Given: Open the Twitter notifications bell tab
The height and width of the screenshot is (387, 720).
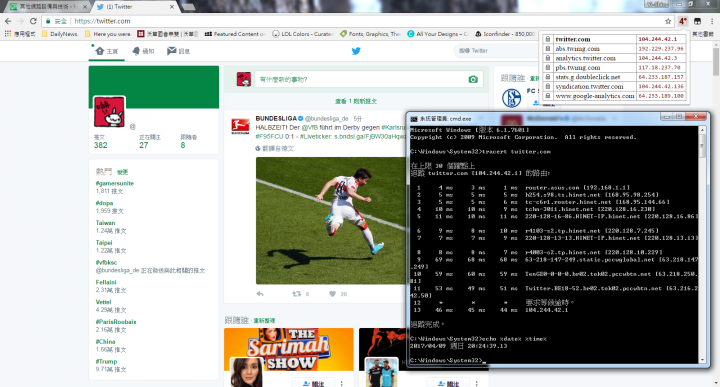Looking at the screenshot, I should [143, 51].
